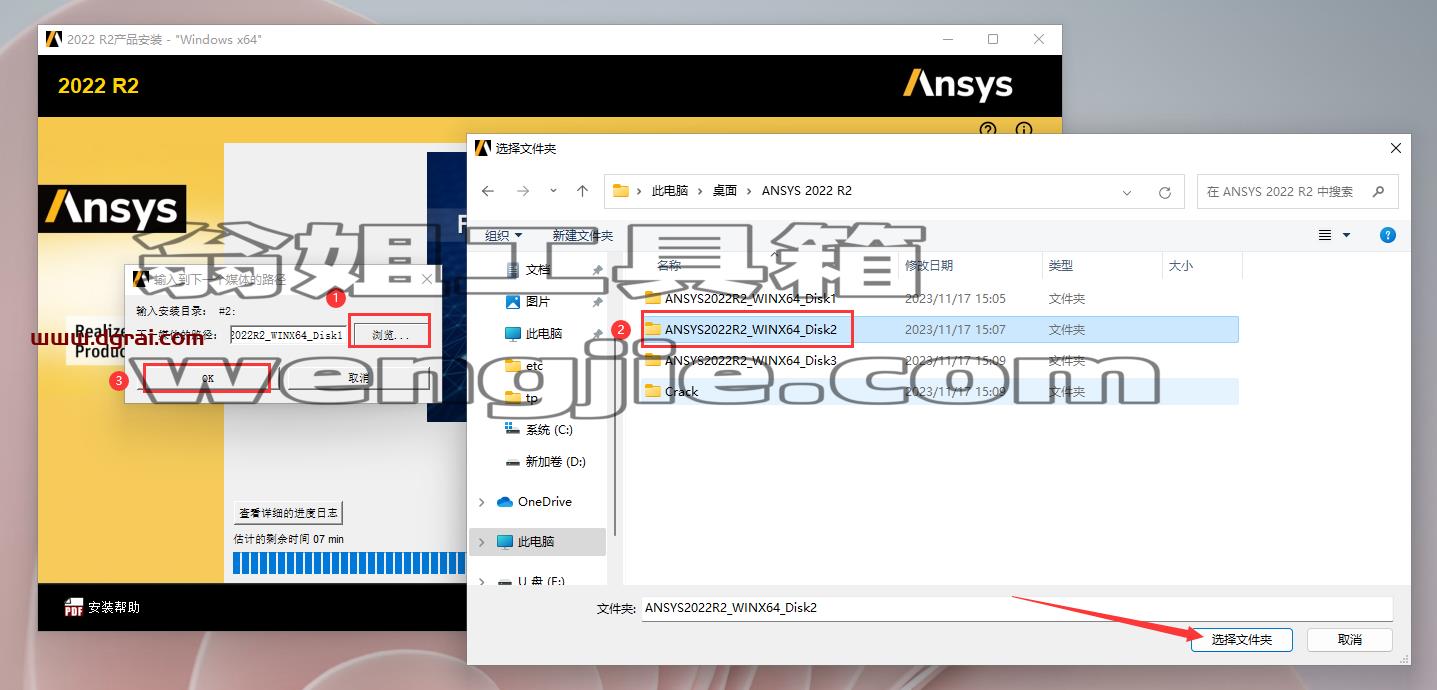The image size is (1437, 690).
Task: Expand the OneDrive tree node
Action: 482,502
